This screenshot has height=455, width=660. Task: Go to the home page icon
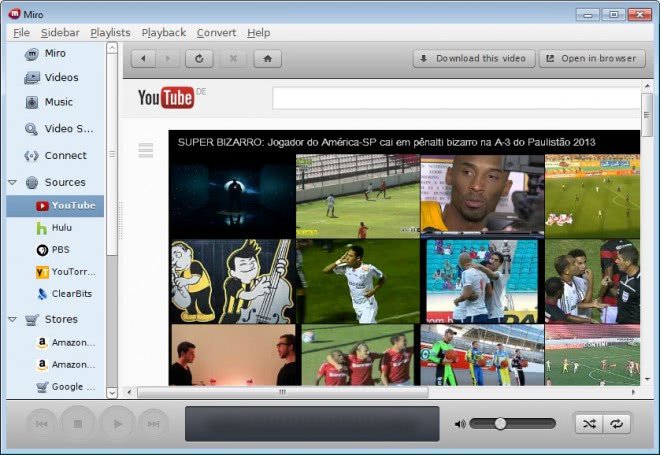(x=266, y=59)
